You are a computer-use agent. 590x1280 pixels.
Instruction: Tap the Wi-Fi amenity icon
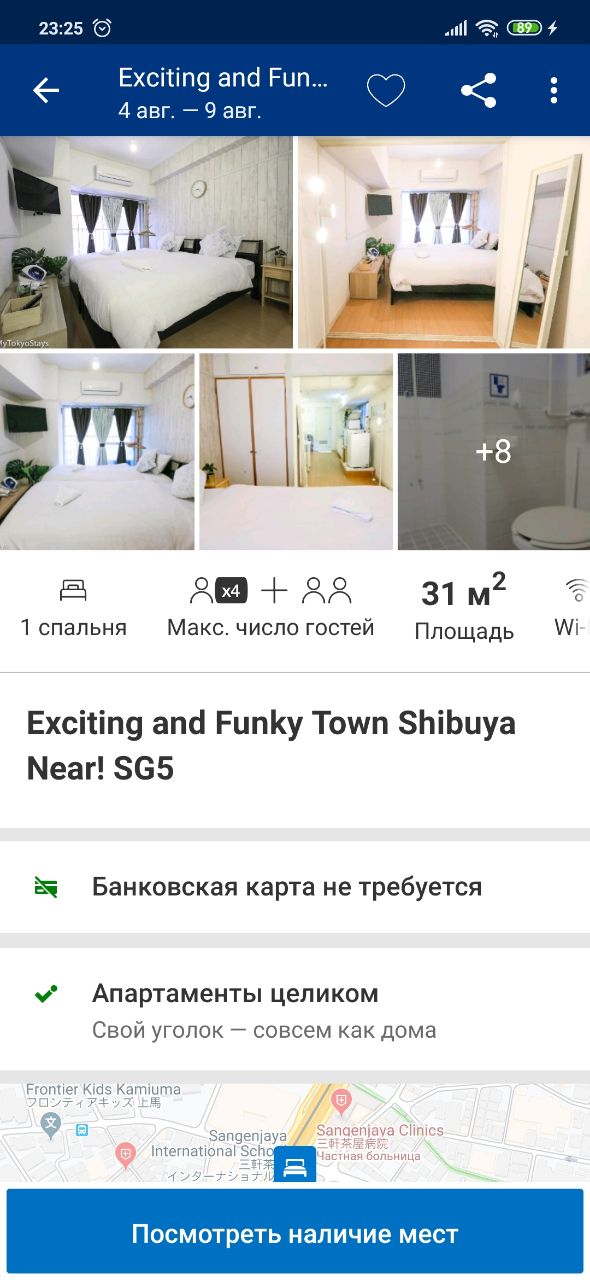tap(578, 590)
